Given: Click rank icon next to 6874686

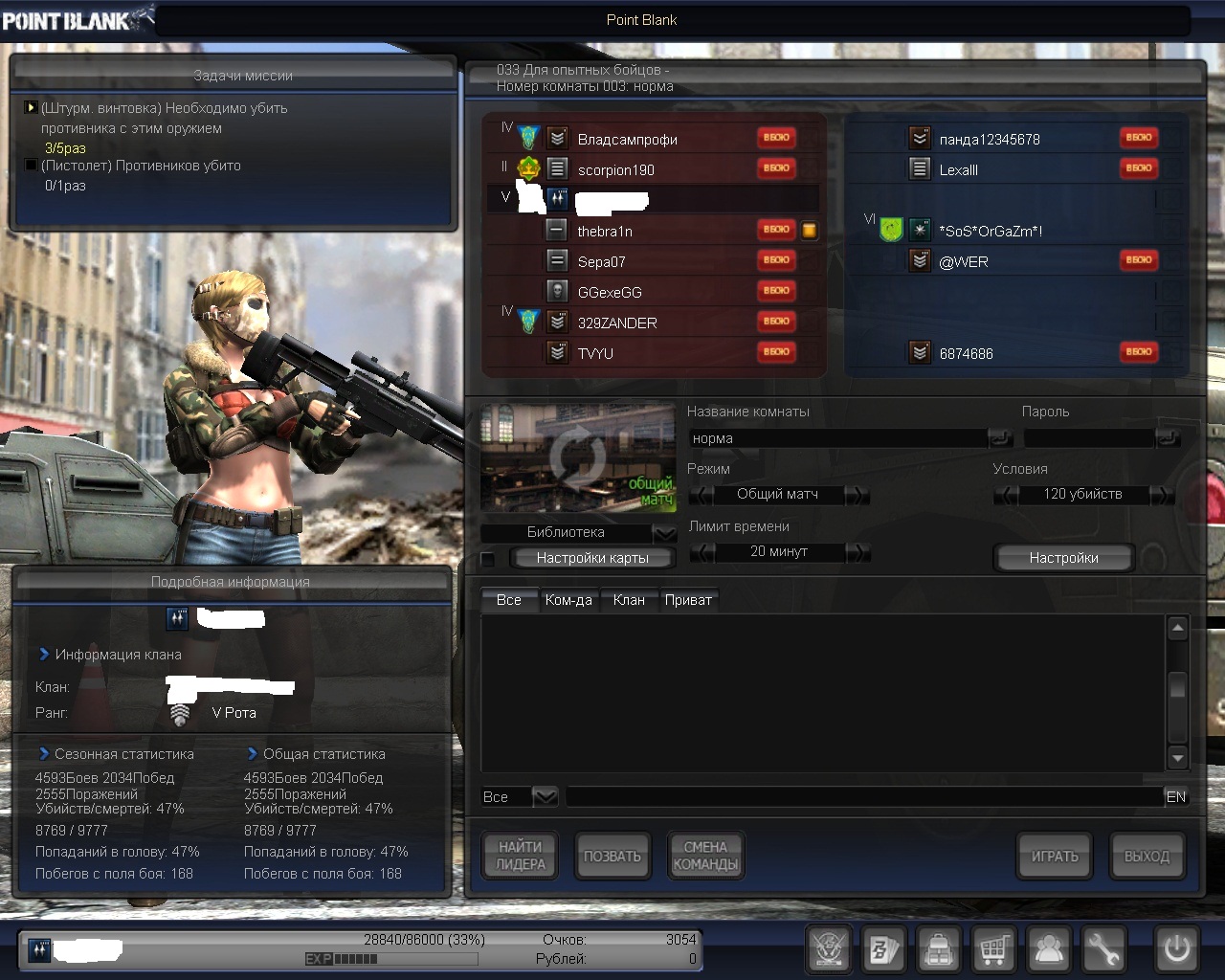Looking at the screenshot, I should tap(920, 353).
